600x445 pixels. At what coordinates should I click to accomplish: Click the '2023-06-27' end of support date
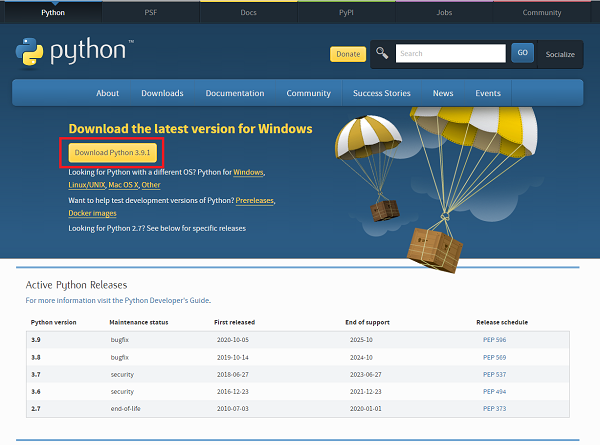(x=365, y=375)
